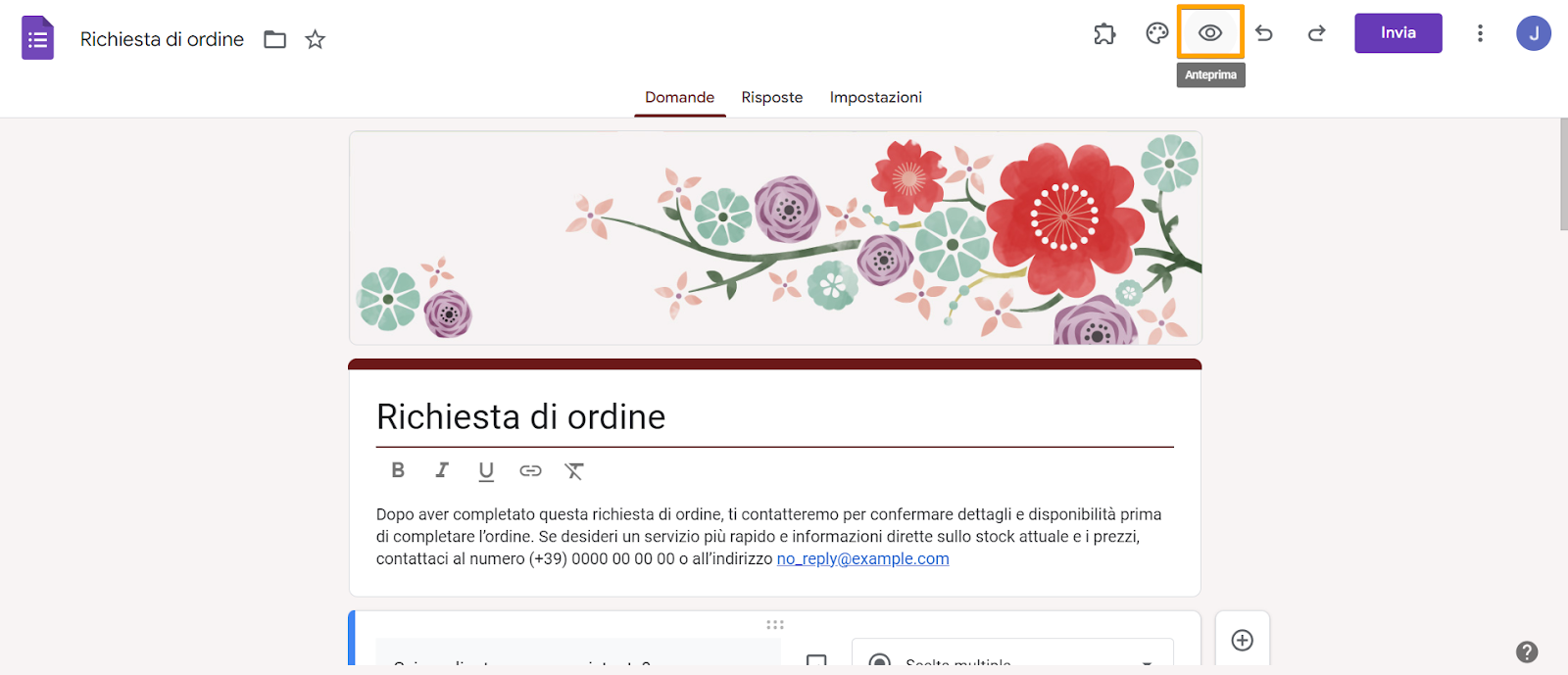Screen dimensions: 1568x675
Task: Open theme customization palette icon
Action: click(1157, 33)
